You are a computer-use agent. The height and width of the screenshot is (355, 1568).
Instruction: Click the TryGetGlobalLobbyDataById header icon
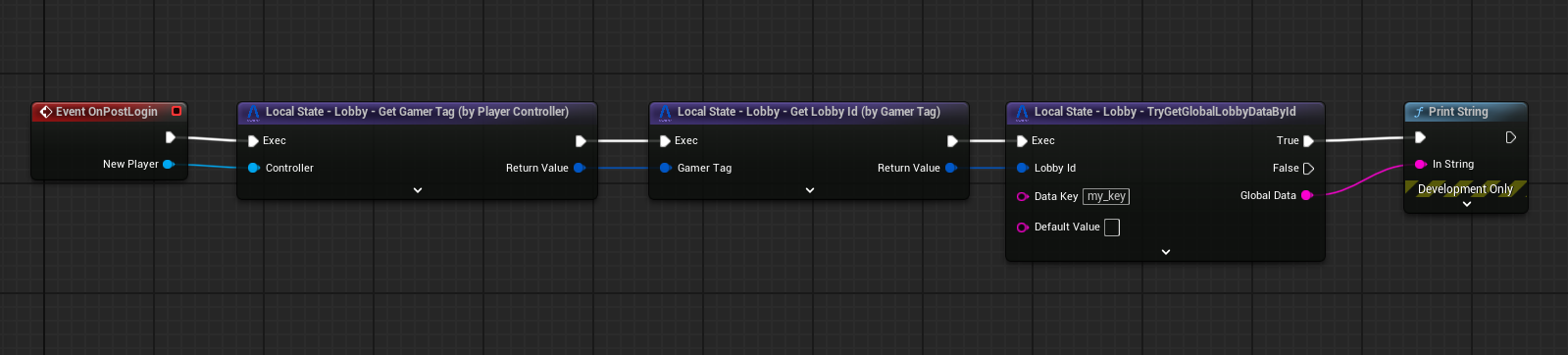pos(1021,113)
